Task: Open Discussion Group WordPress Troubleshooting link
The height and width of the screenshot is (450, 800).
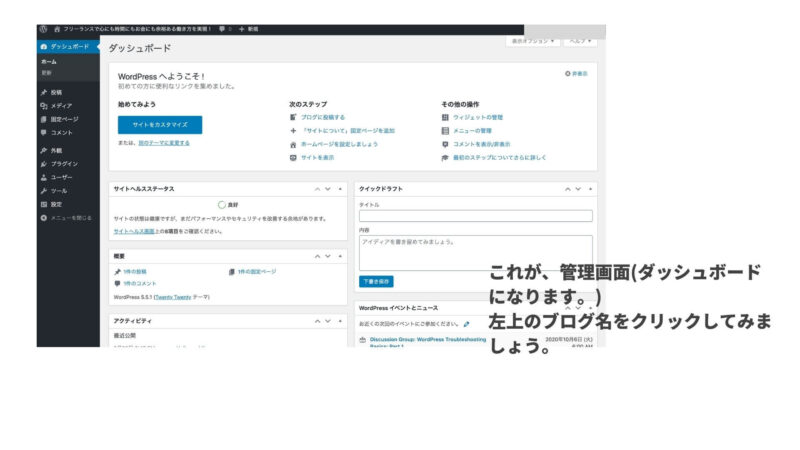Action: [428, 342]
